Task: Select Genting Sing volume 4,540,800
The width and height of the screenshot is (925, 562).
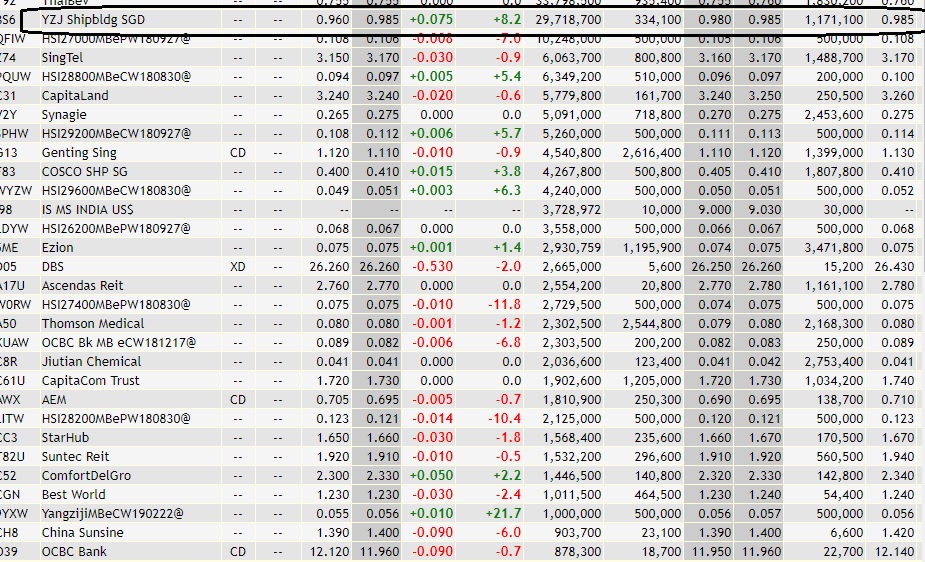Action: coord(572,153)
